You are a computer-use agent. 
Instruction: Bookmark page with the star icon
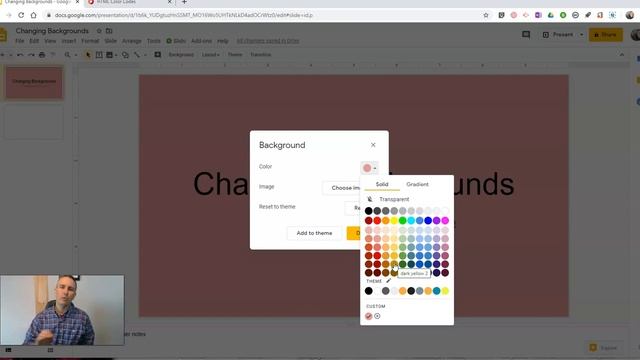(486, 15)
